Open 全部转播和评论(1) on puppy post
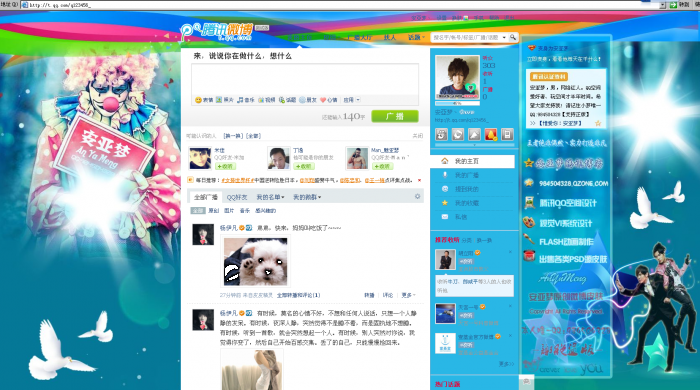The image size is (700, 390). [x=298, y=295]
